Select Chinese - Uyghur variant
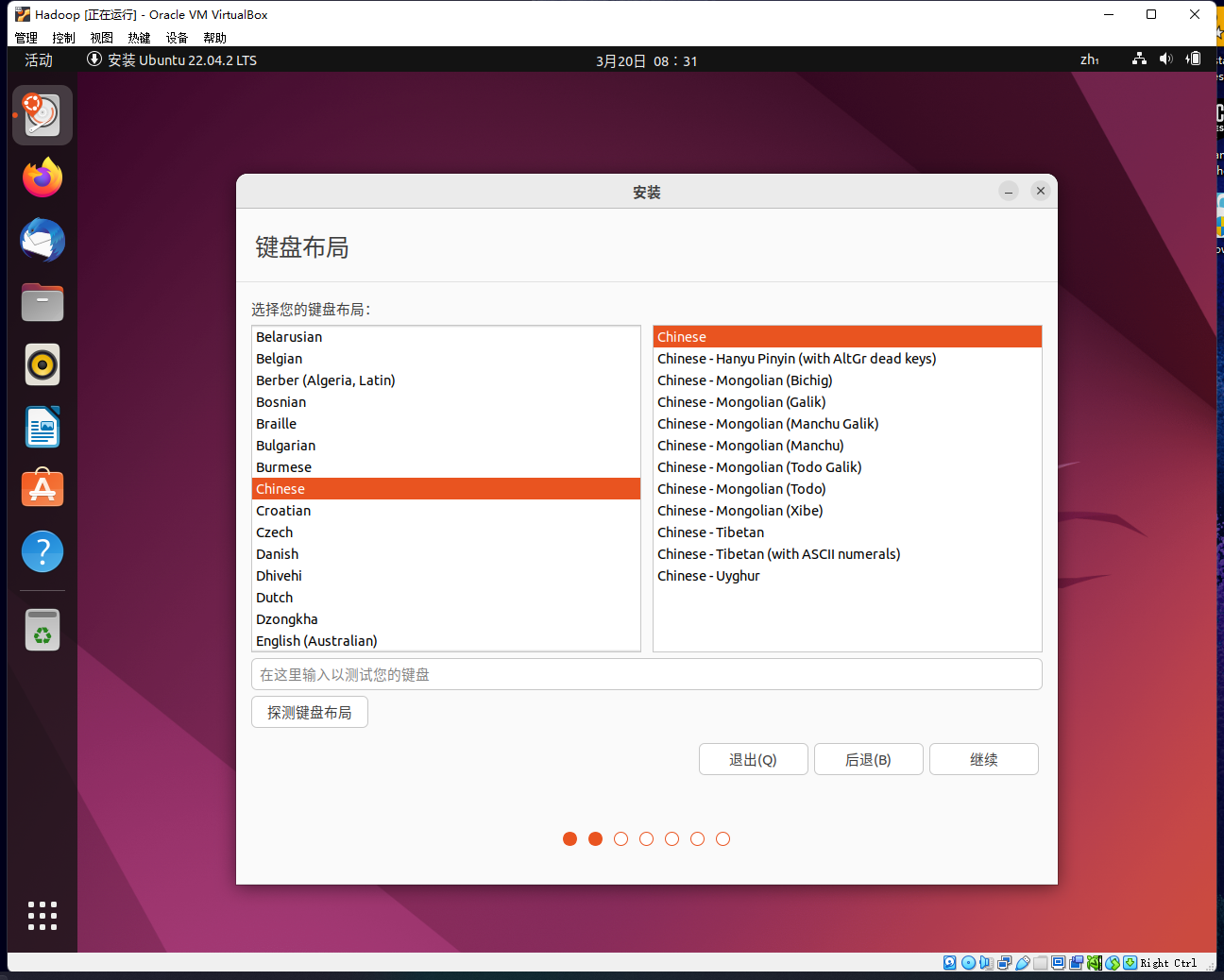Image resolution: width=1224 pixels, height=980 pixels. [847, 576]
